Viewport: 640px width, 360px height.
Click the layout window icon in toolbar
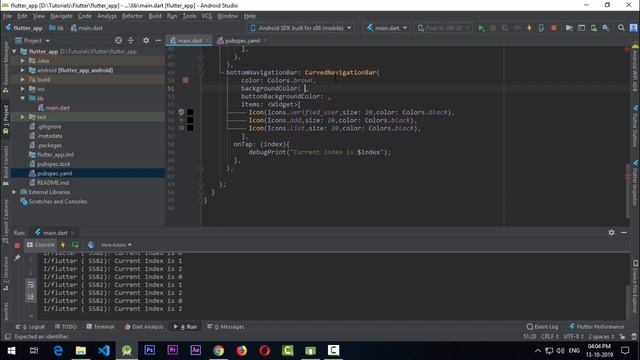tap(581, 28)
